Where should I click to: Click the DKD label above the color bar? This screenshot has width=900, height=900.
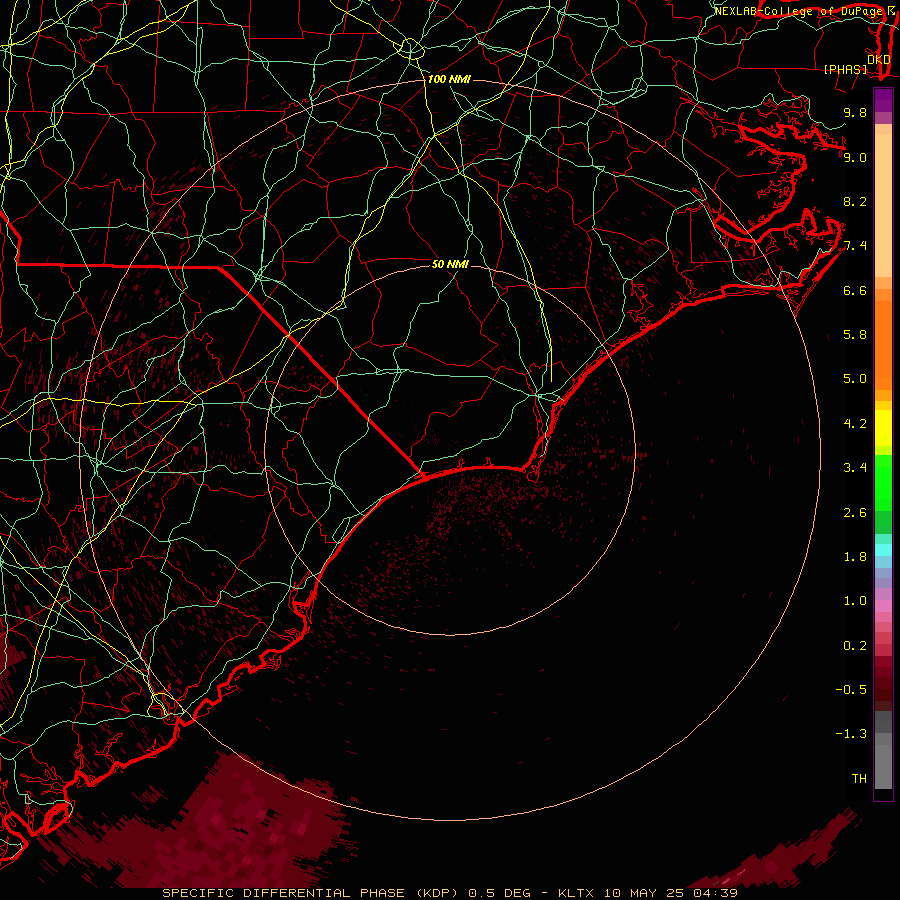point(878,59)
